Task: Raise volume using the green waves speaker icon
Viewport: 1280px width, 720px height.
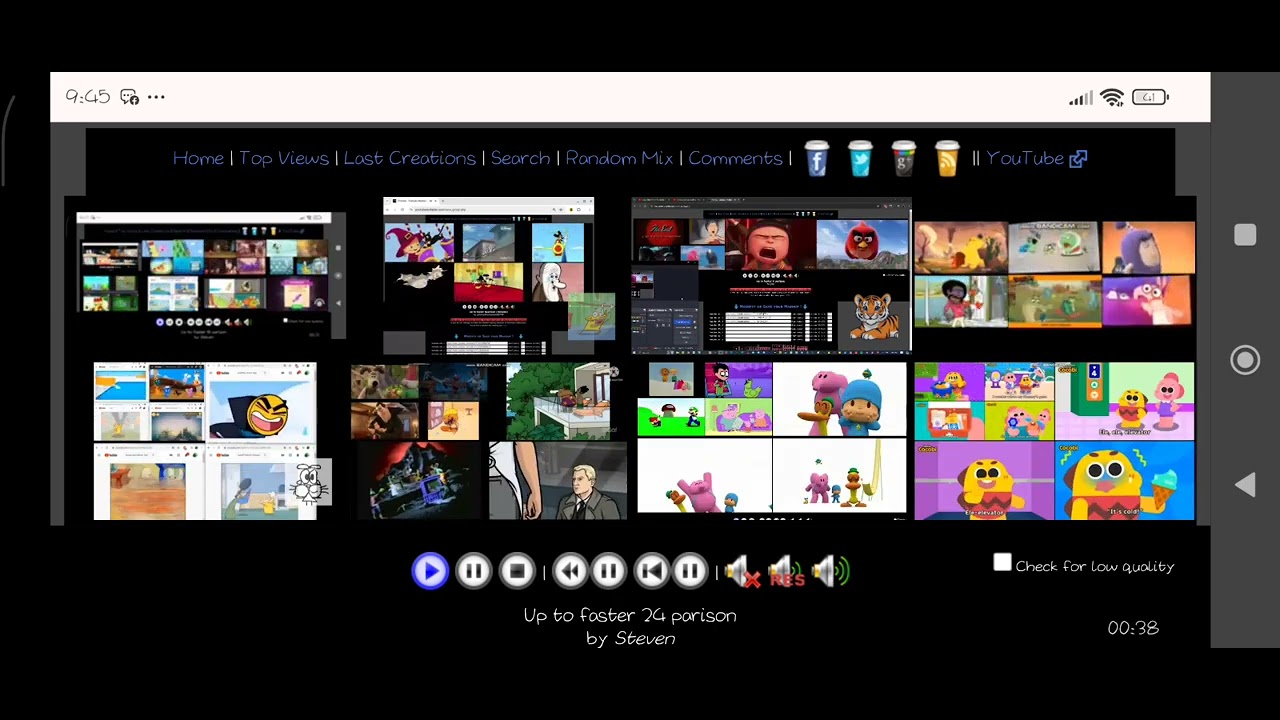Action: tap(830, 572)
